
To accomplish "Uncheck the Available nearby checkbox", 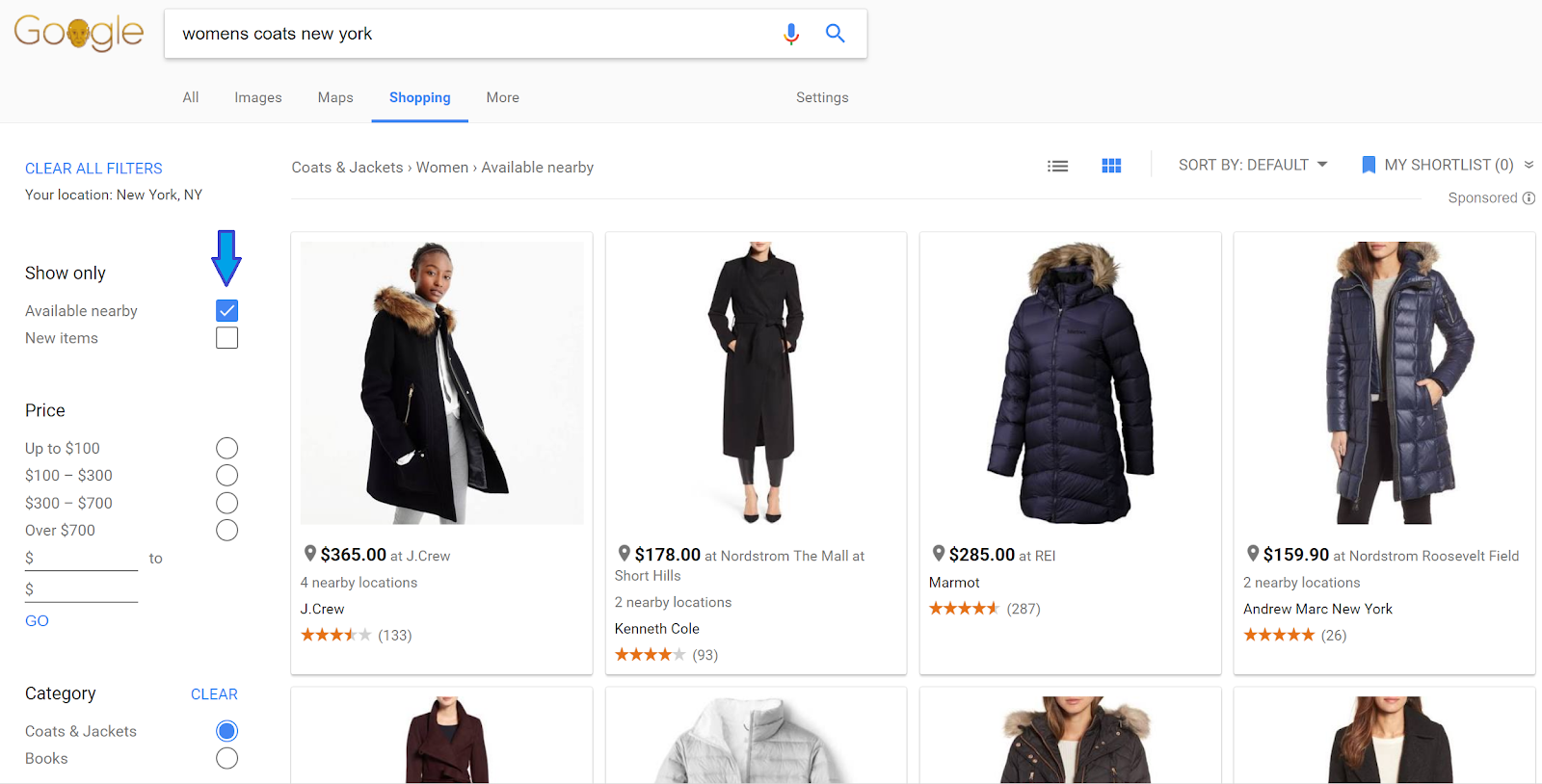I will [226, 310].
